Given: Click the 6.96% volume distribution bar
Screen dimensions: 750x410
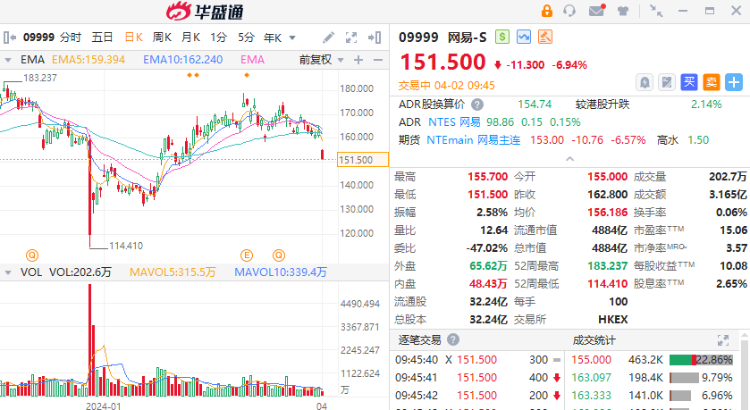Looking at the screenshot, I should pyautogui.click(x=680, y=396).
